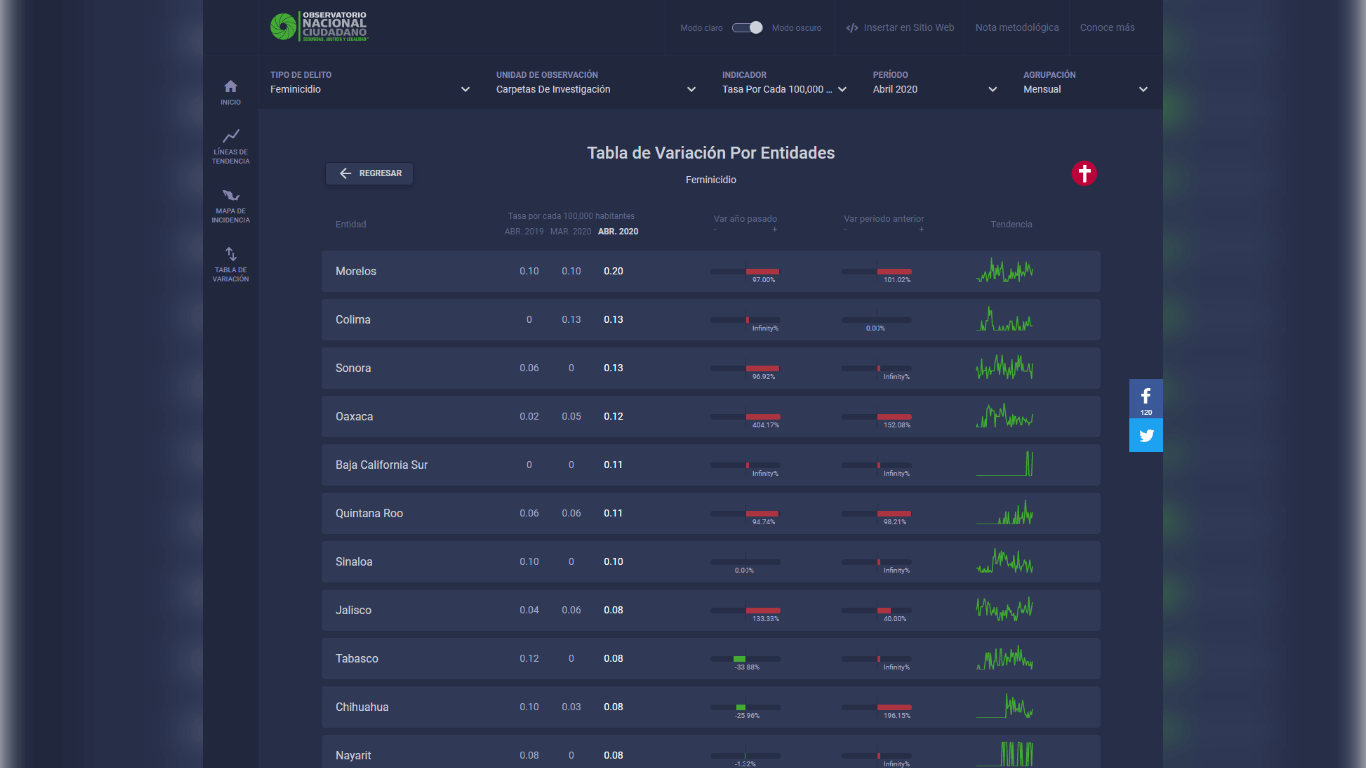Select the Tabla de Variación arrows icon
Image resolution: width=1366 pixels, height=768 pixels.
click(x=231, y=254)
